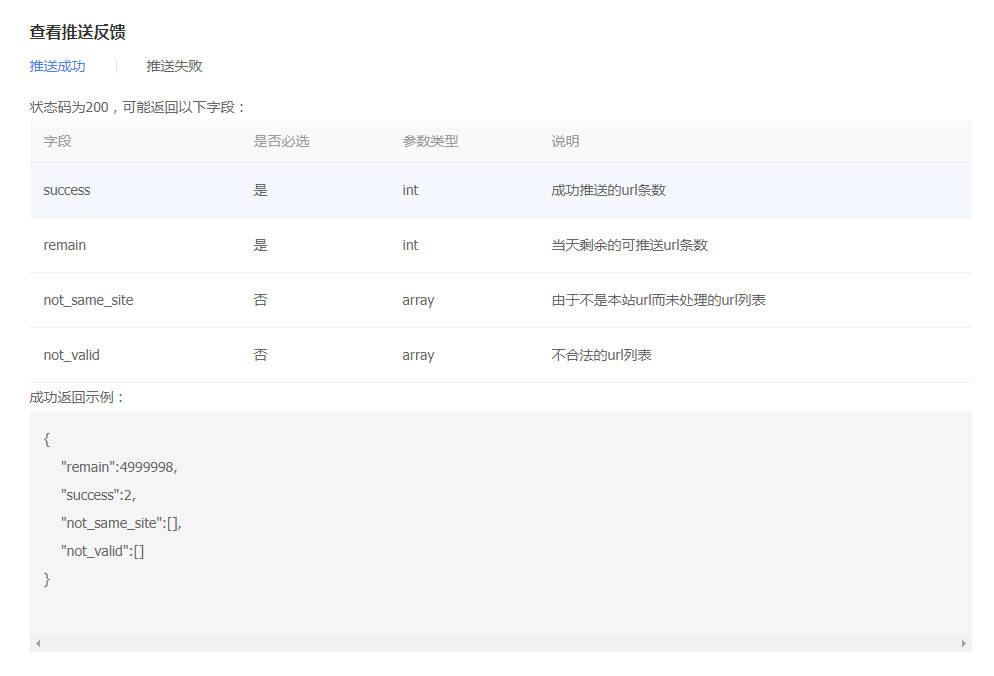Screen dimensions: 994x676
Task: Click the right scroll arrow under code block
Action: coord(963,644)
